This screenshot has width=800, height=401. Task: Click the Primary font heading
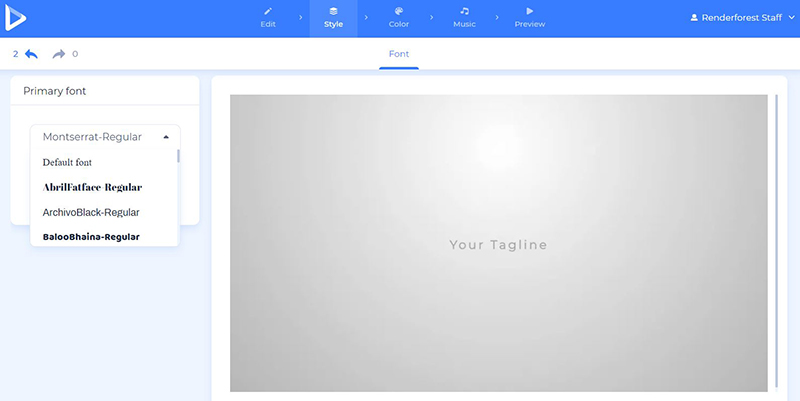[x=55, y=91]
